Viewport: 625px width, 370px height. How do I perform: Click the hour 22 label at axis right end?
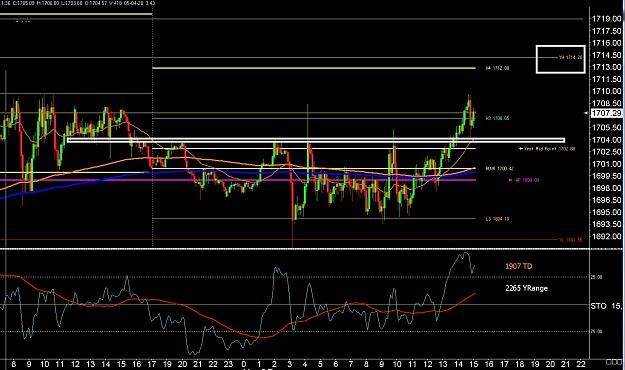point(581,364)
